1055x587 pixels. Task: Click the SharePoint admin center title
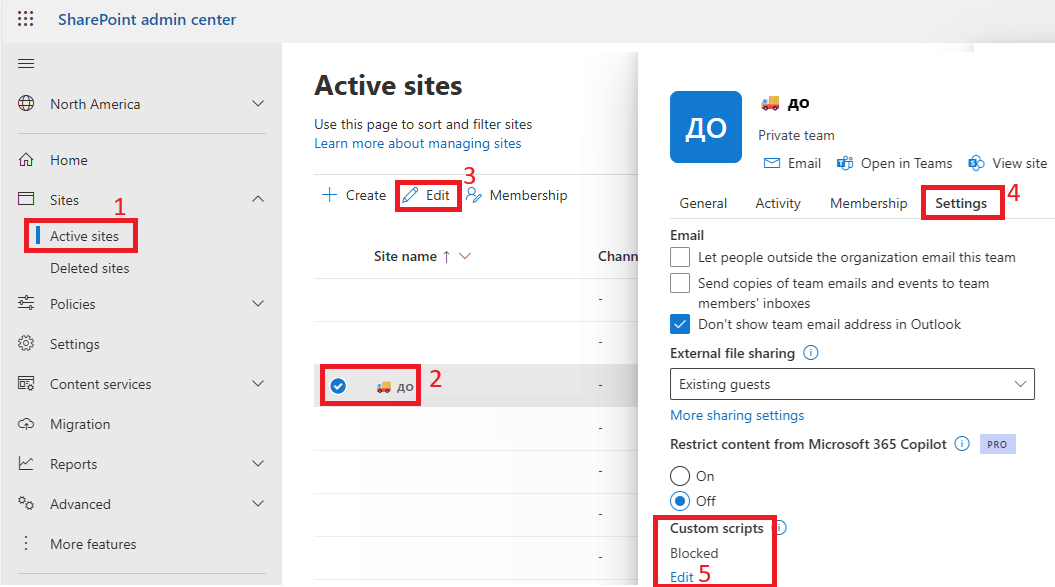[147, 20]
